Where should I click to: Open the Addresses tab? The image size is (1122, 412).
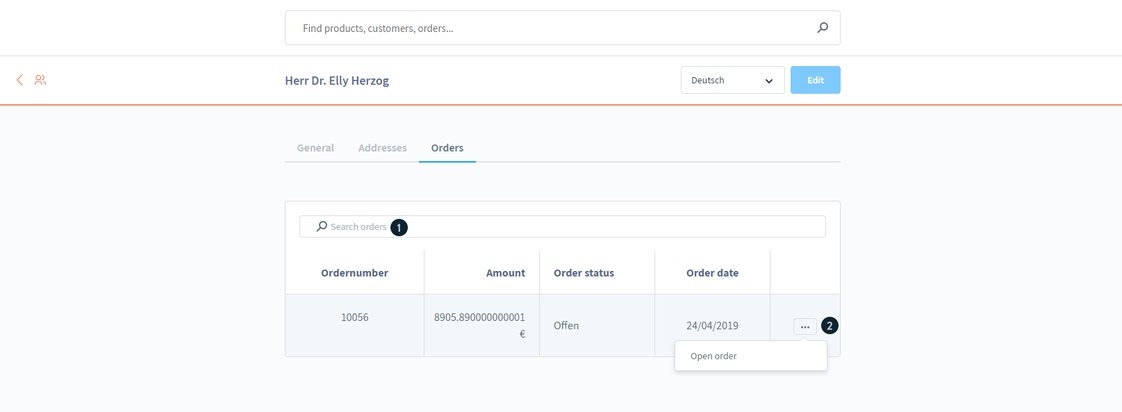tap(382, 148)
